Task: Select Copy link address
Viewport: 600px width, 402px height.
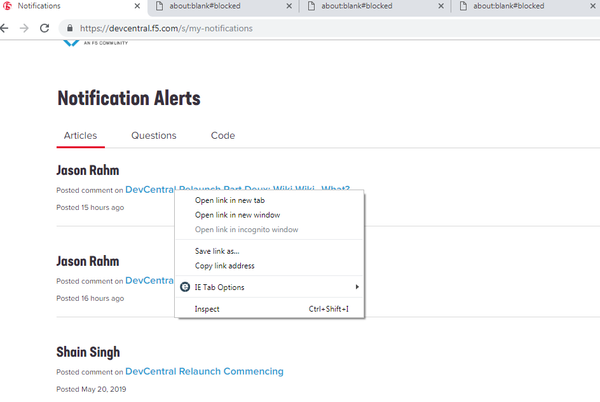Action: coord(224,266)
